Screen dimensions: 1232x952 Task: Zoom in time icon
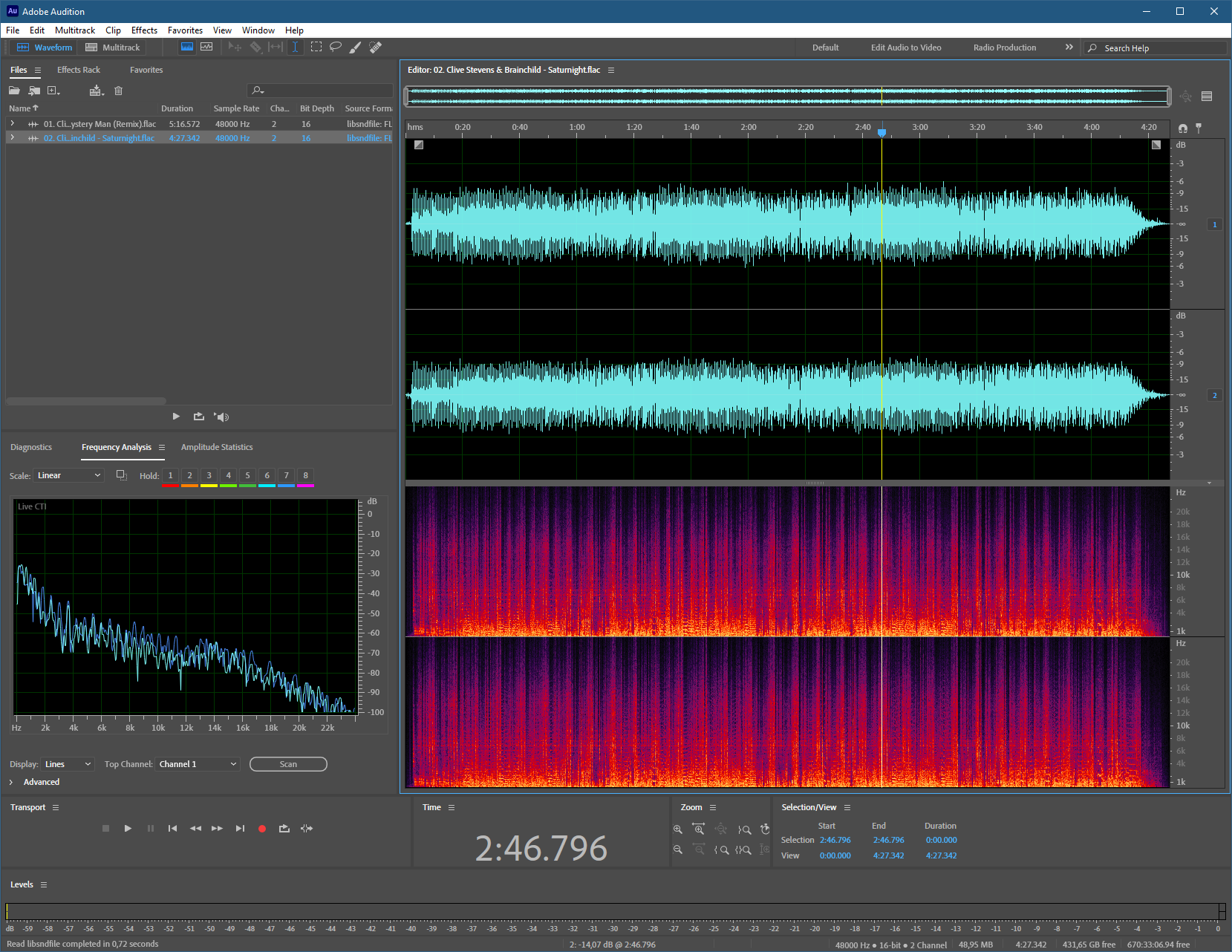coord(698,829)
